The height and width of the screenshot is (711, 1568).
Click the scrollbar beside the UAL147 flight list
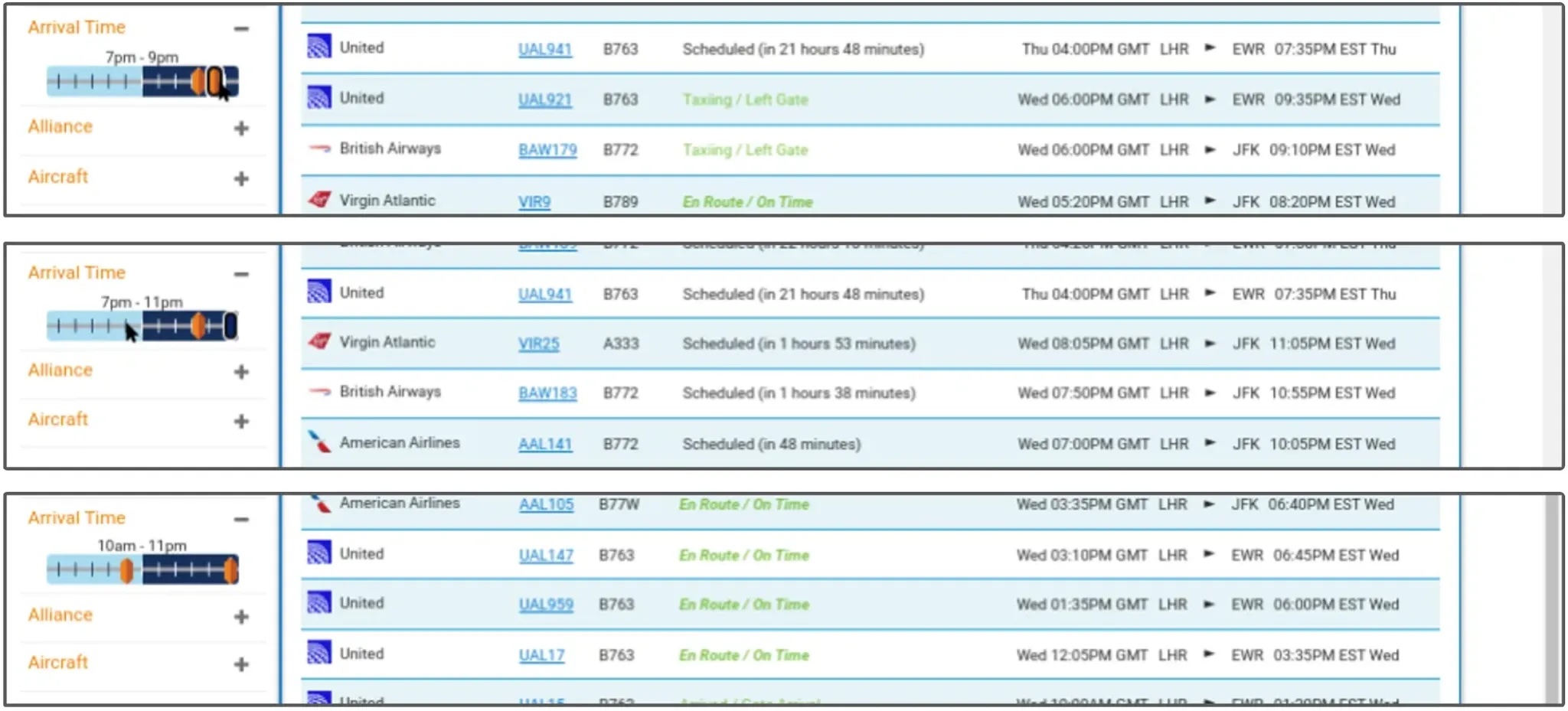1553,598
